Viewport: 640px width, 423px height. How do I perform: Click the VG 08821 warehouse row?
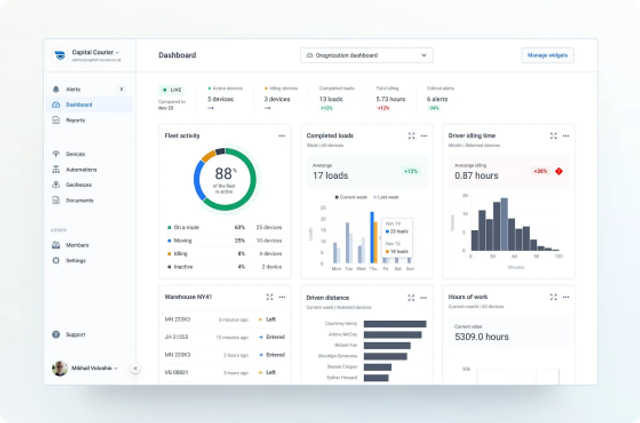(224, 372)
